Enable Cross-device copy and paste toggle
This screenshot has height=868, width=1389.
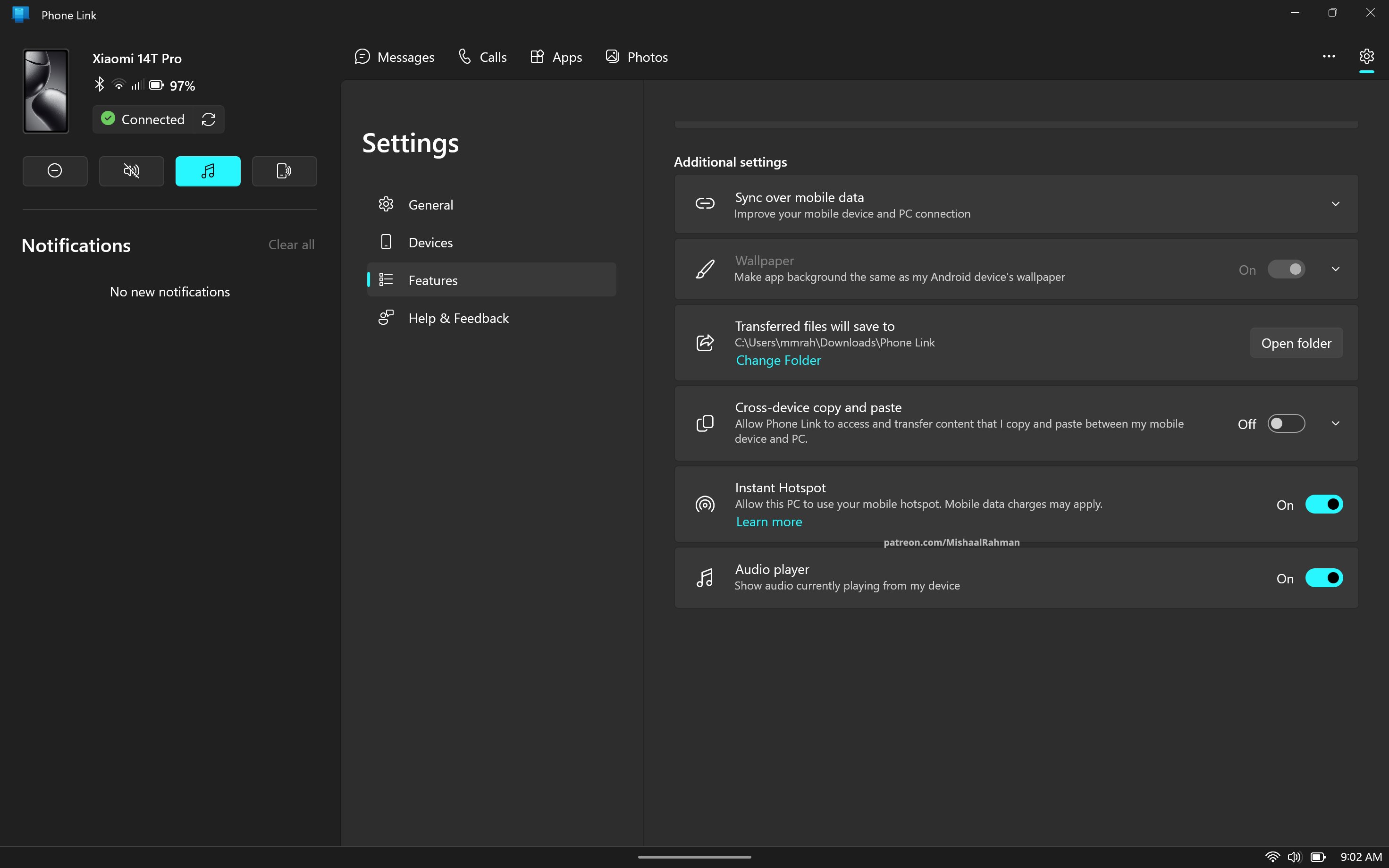point(1286,424)
